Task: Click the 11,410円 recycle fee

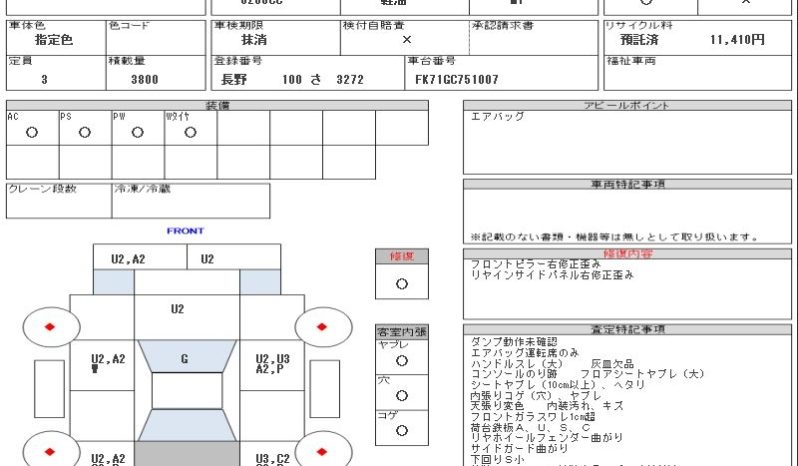Action: 737,40
